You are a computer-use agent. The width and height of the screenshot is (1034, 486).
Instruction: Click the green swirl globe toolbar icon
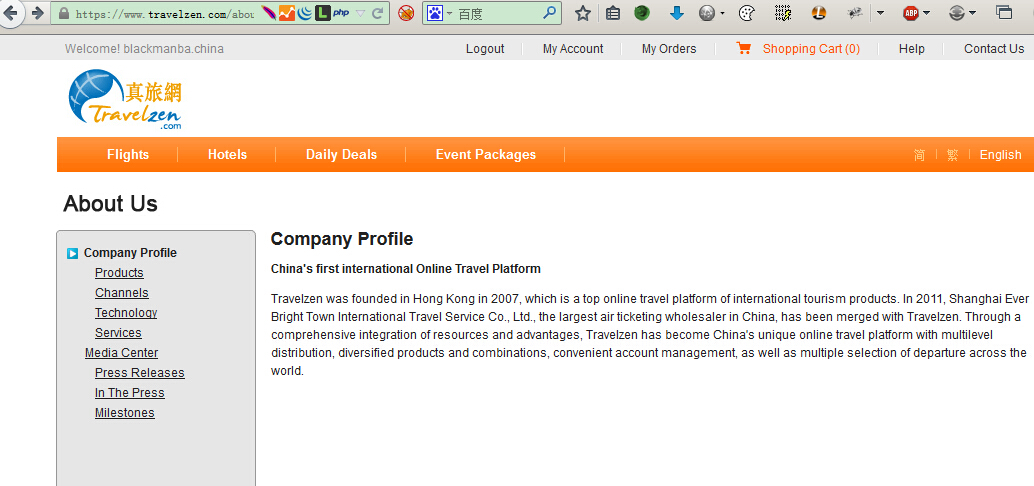coord(642,13)
